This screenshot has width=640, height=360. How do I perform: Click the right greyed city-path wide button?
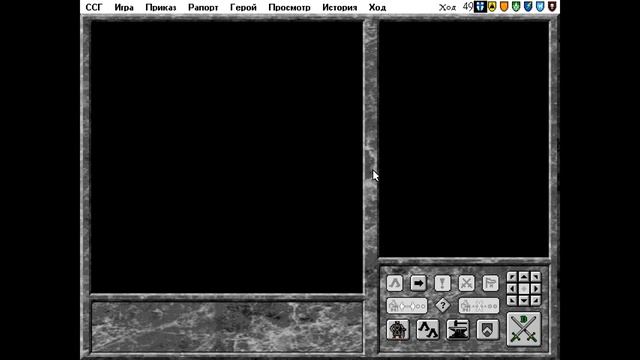[x=479, y=305]
